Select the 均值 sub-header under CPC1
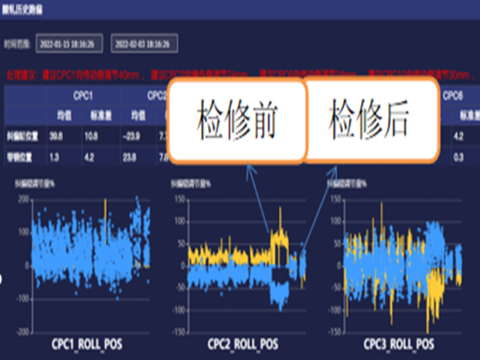The width and height of the screenshot is (480, 360). 64,116
